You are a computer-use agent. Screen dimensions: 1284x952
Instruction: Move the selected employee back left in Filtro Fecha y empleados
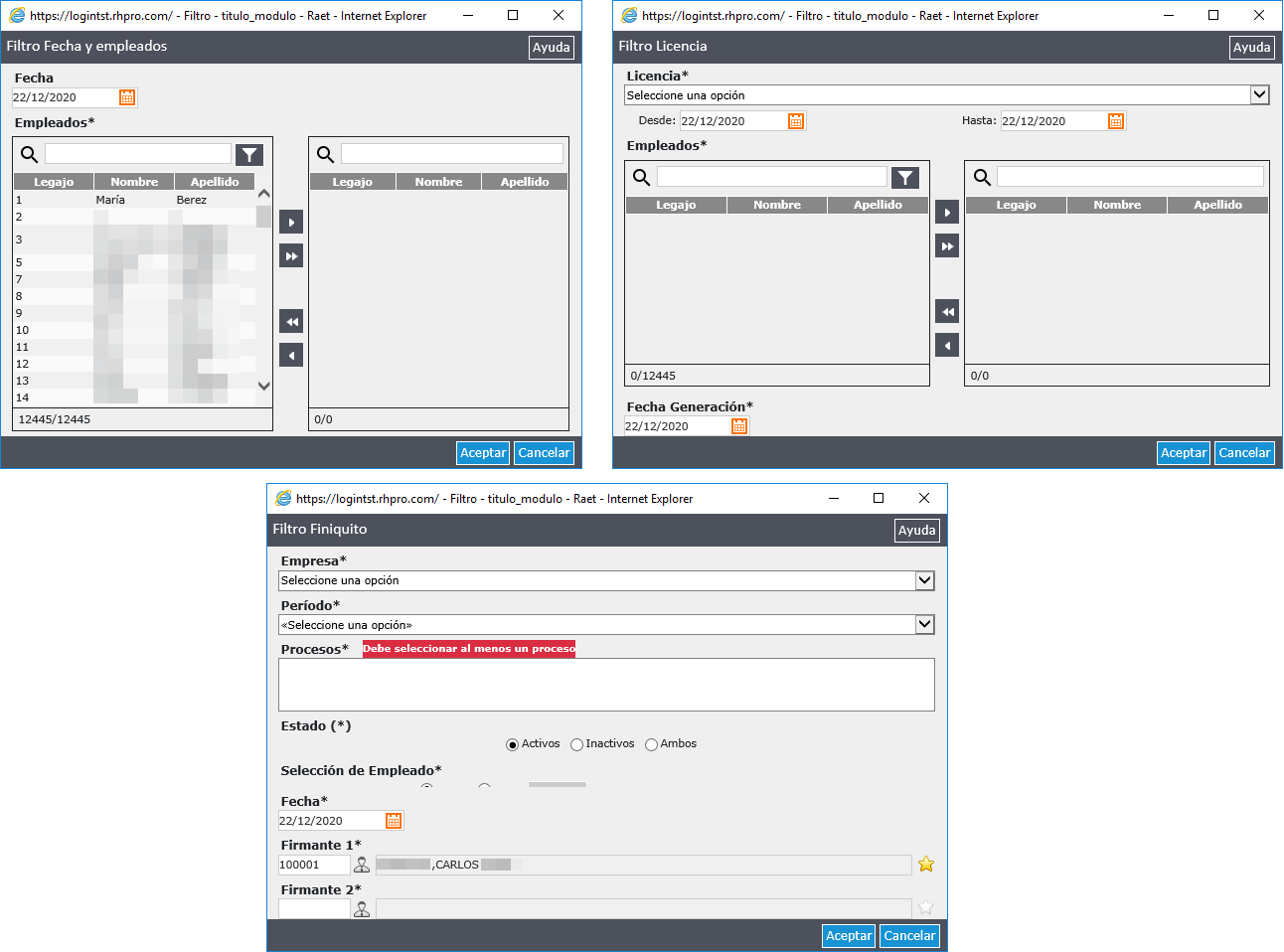[291, 355]
